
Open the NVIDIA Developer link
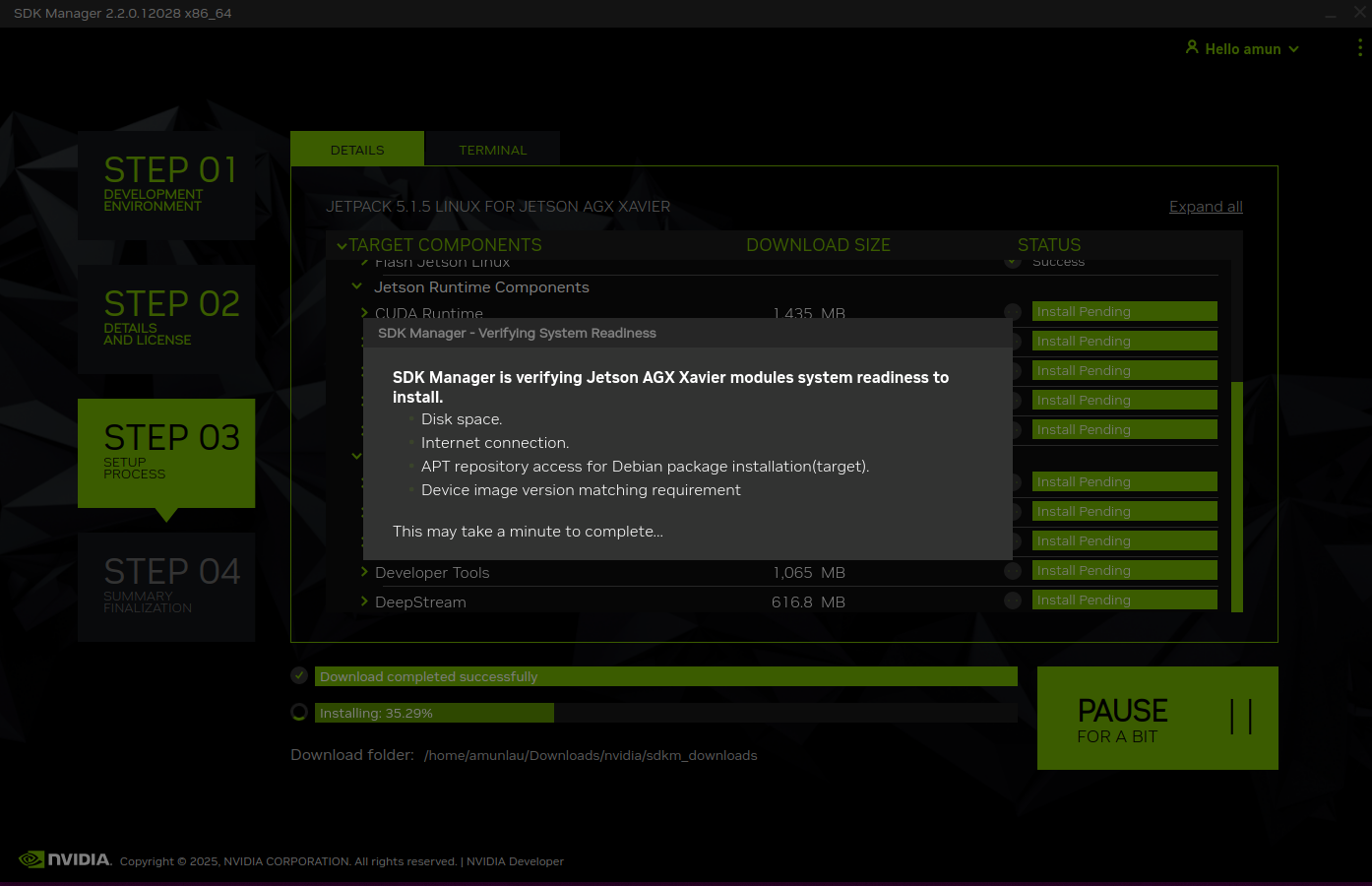[x=515, y=861]
